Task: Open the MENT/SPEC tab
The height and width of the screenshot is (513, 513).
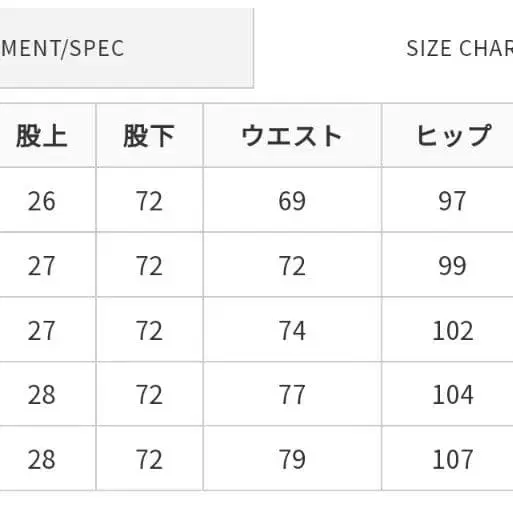Action: 126,48
